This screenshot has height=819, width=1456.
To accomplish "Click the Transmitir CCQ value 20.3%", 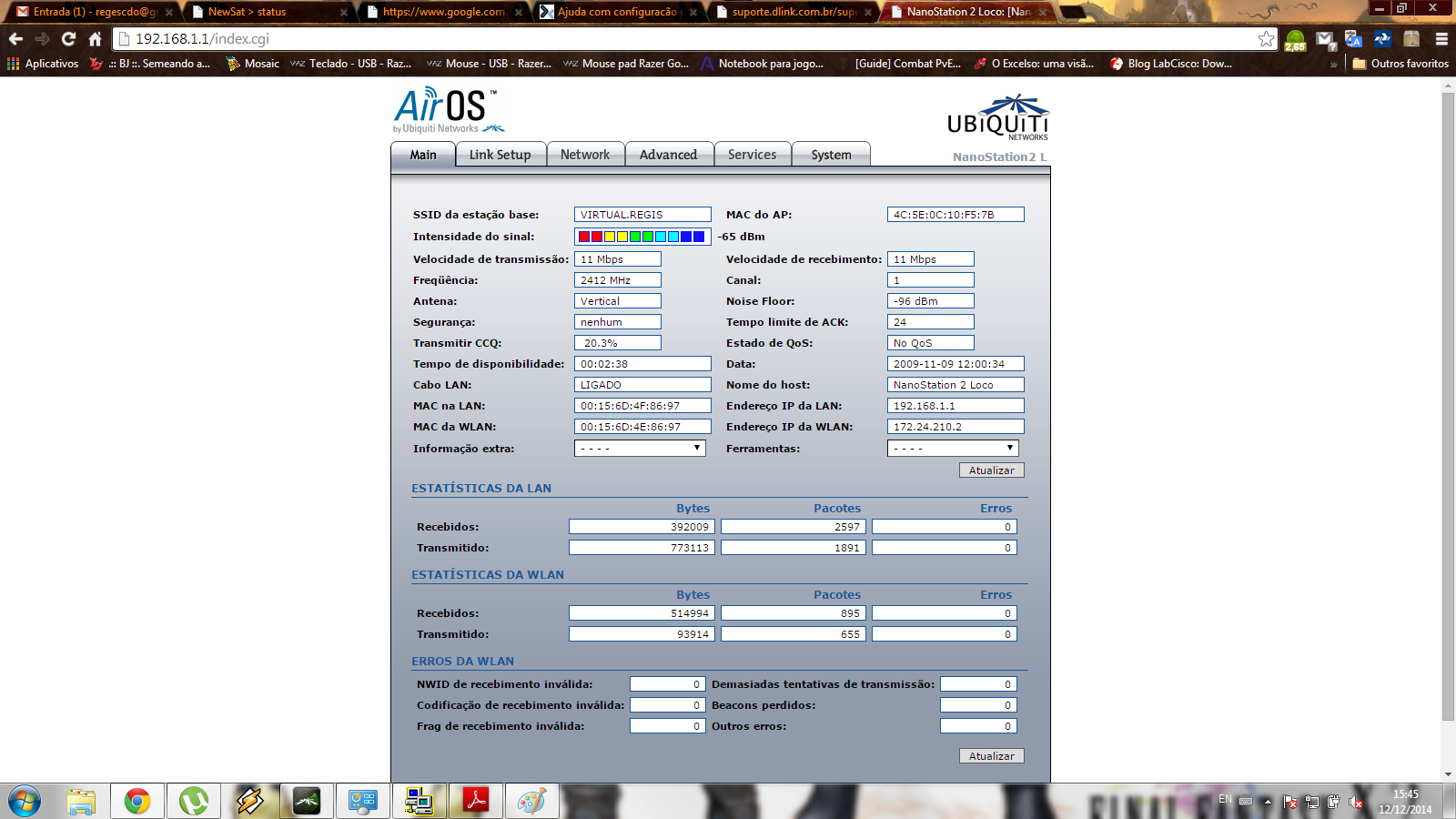I will (618, 343).
